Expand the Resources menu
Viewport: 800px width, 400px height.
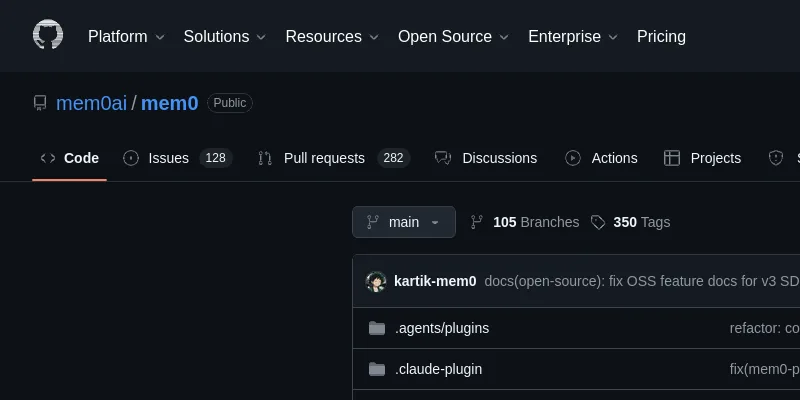click(332, 37)
